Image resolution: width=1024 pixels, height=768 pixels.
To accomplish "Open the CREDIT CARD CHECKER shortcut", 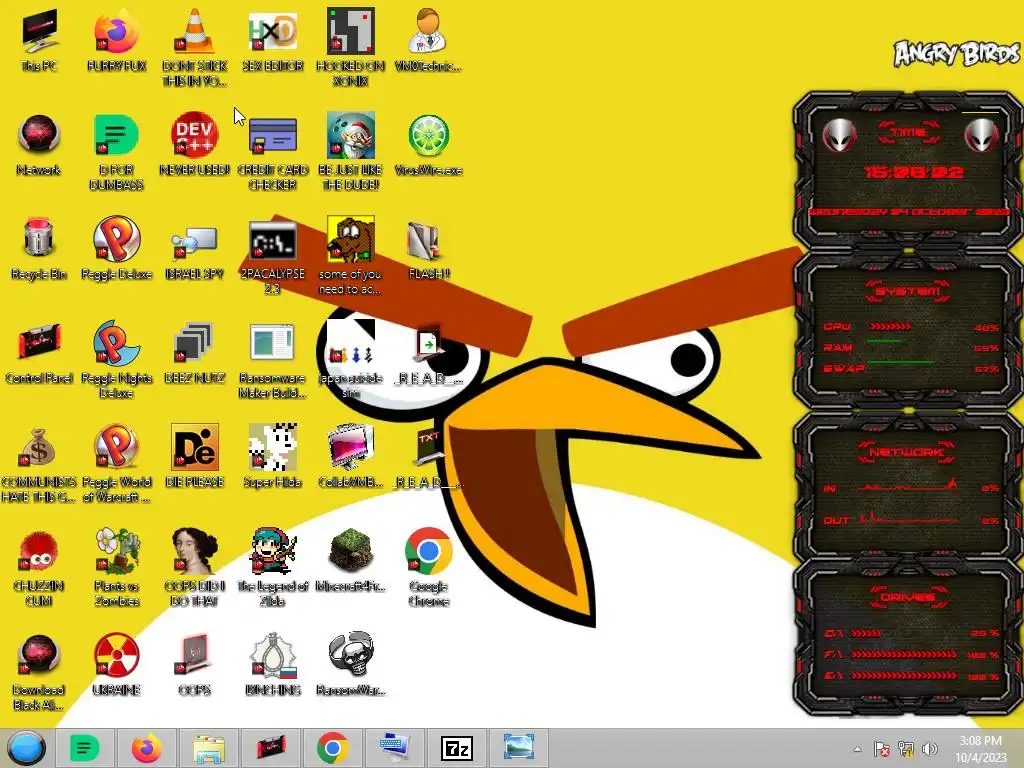I will [x=272, y=152].
